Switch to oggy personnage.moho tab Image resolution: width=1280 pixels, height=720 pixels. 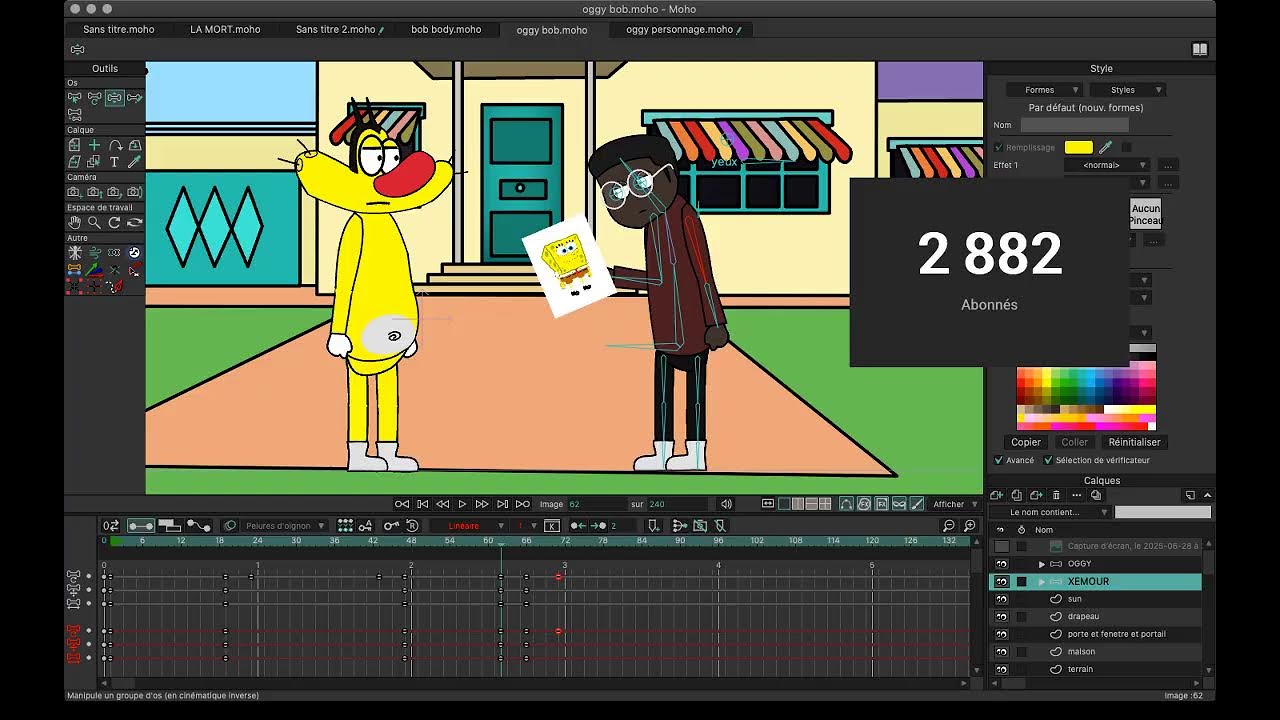[x=683, y=29]
